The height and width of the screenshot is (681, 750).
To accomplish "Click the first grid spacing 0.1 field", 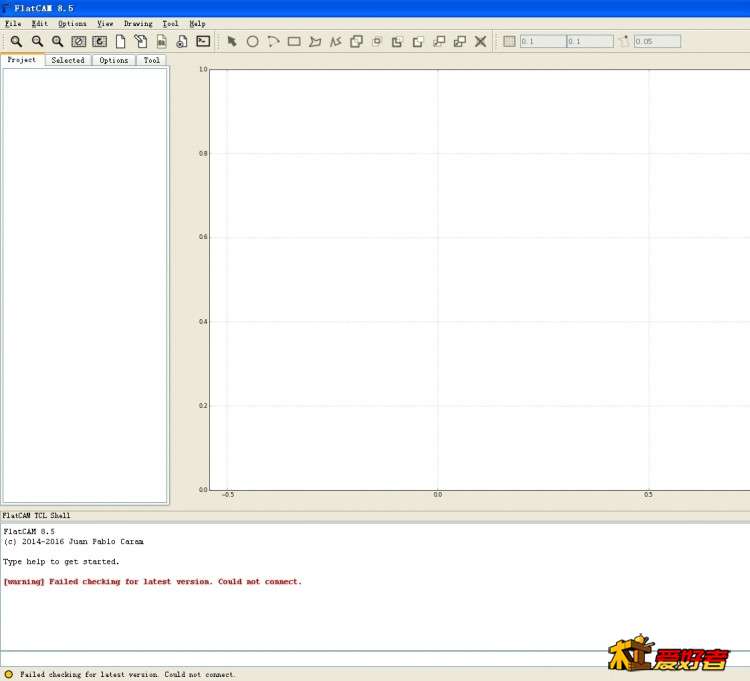I will pyautogui.click(x=543, y=42).
